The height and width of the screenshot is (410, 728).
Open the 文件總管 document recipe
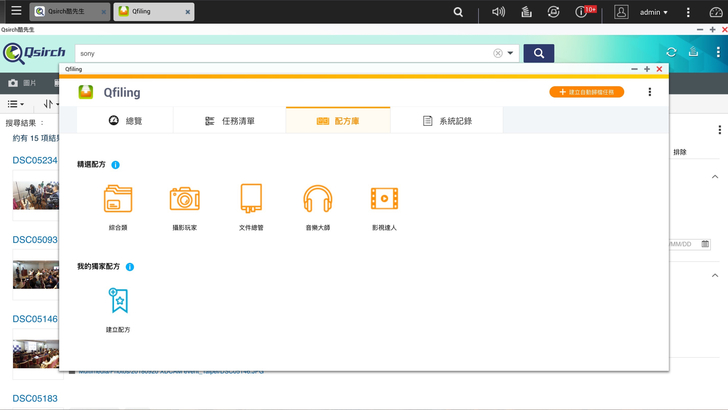251,200
